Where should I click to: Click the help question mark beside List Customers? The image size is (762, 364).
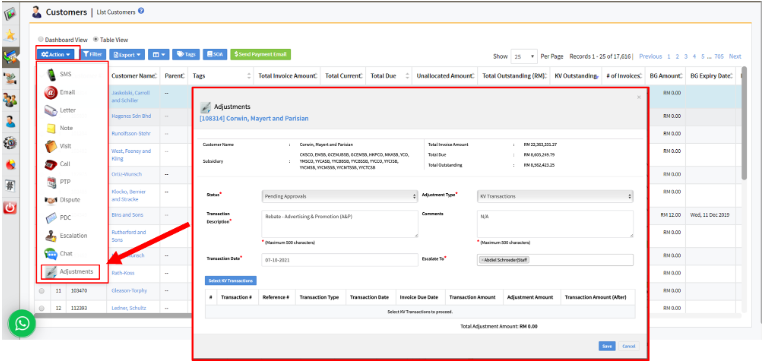(141, 11)
